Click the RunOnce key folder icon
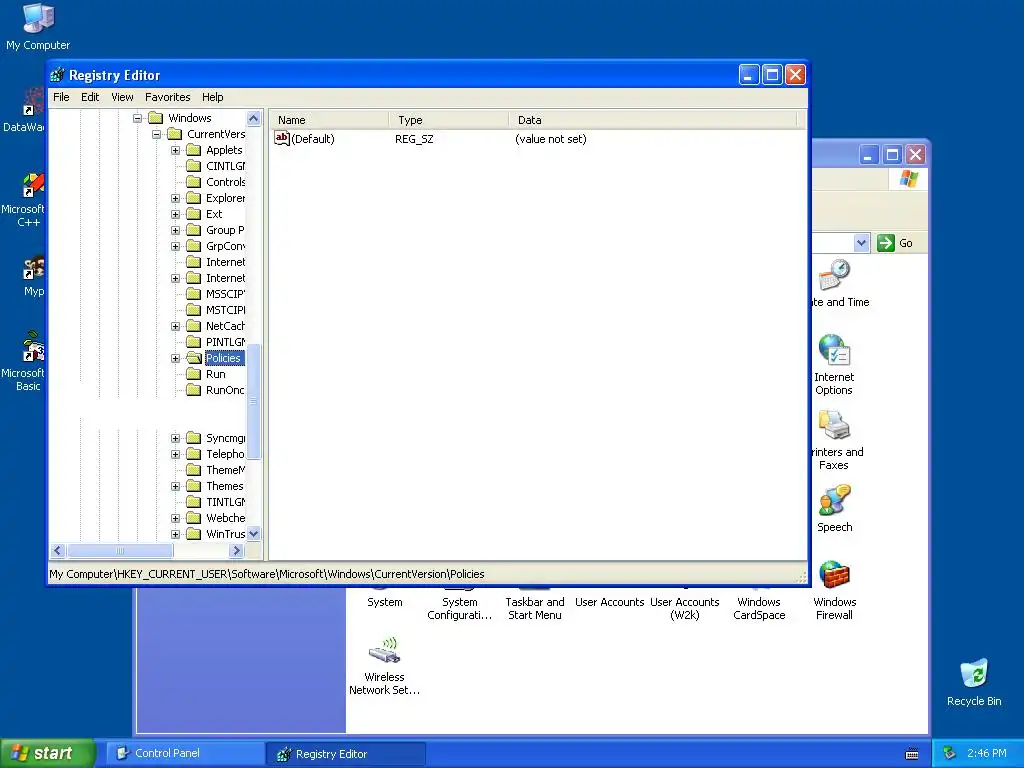Image resolution: width=1024 pixels, height=768 pixels. [x=193, y=390]
